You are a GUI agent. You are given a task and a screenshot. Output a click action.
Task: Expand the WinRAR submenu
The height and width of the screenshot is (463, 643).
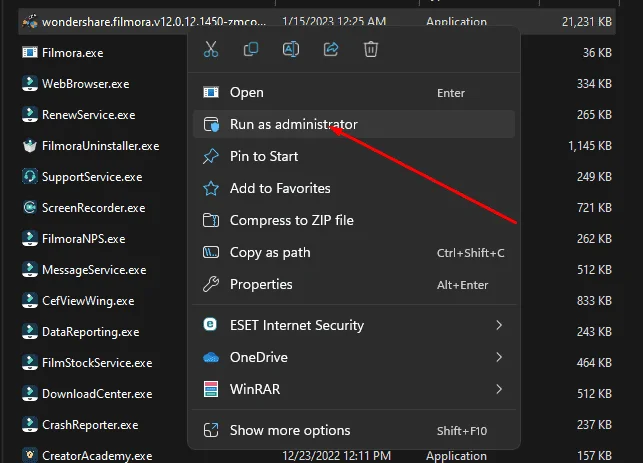[353, 389]
